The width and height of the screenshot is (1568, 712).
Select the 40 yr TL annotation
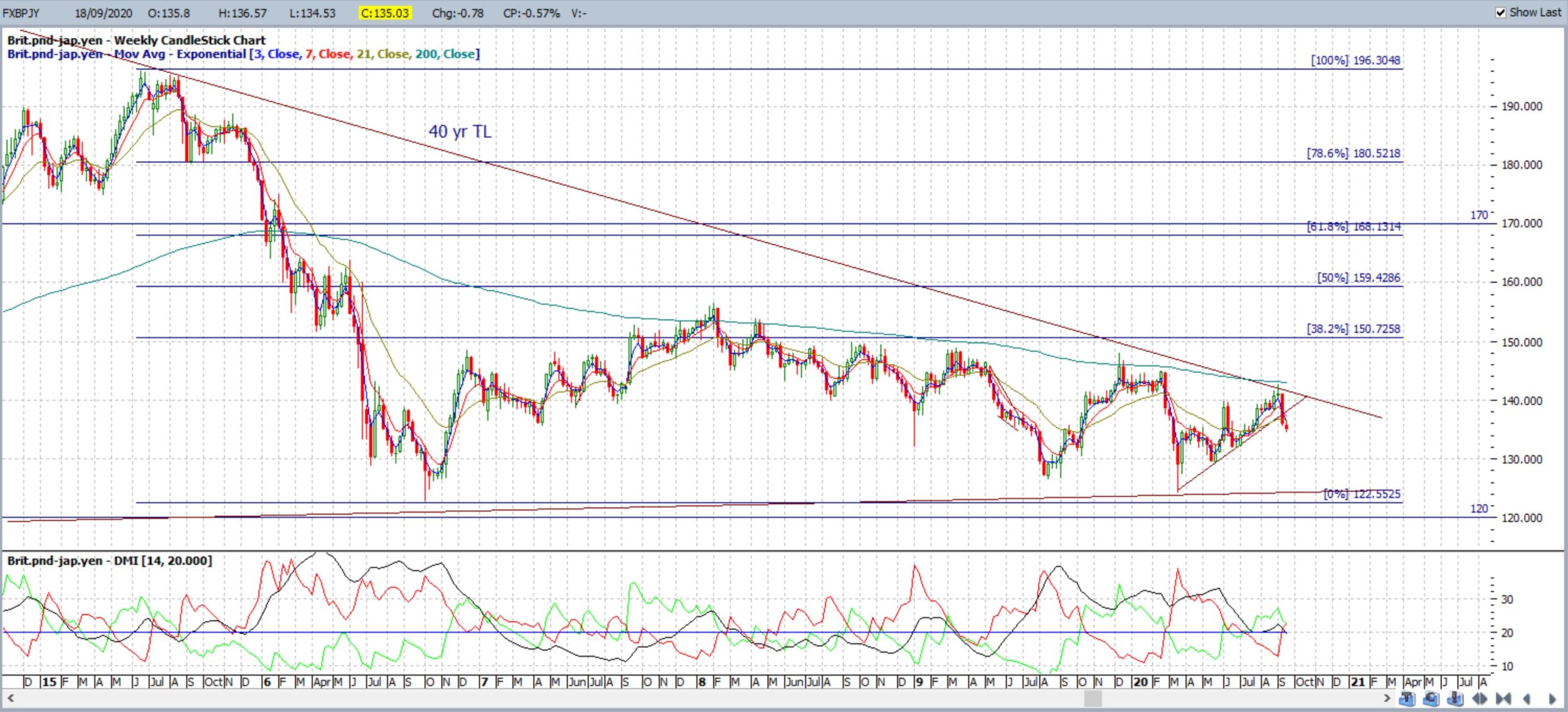coord(460,132)
